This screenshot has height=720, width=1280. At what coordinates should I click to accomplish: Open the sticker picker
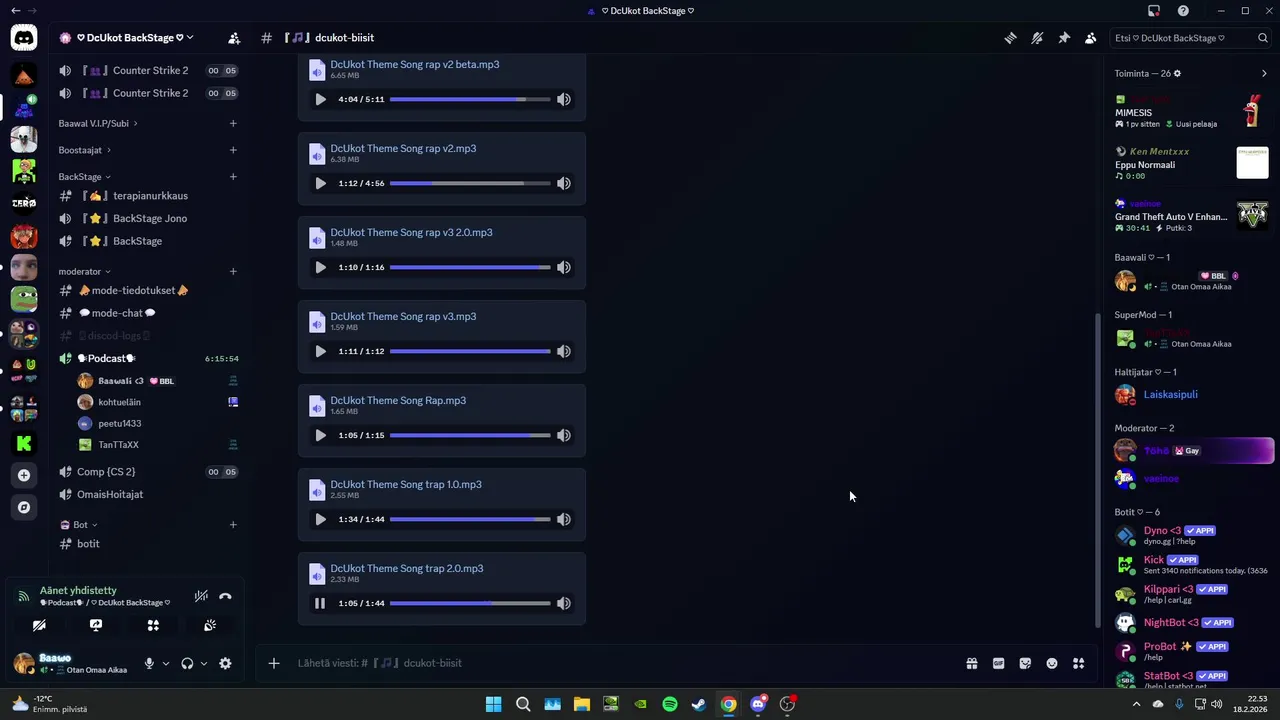pyautogui.click(x=1025, y=663)
